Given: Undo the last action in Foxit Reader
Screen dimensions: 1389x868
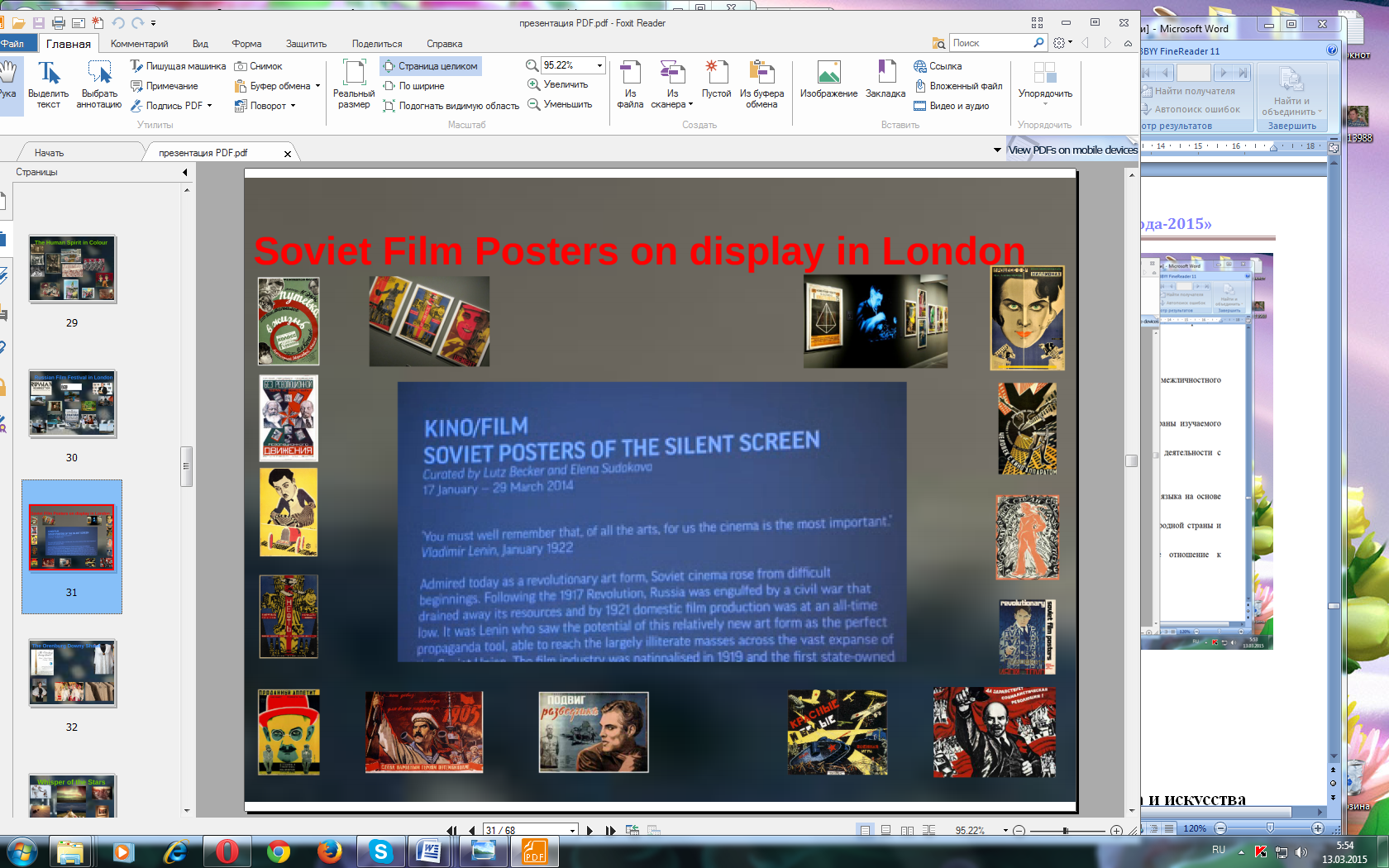Looking at the screenshot, I should (x=118, y=23).
